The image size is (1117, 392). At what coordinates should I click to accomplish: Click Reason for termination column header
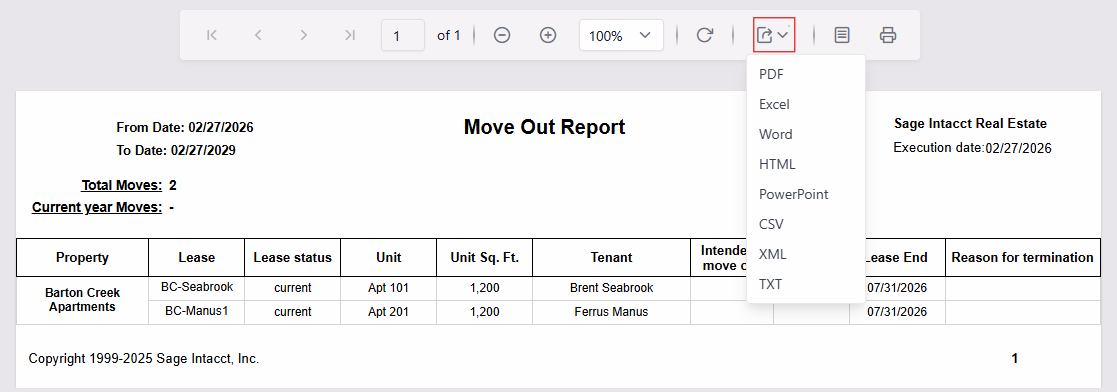point(1023,257)
